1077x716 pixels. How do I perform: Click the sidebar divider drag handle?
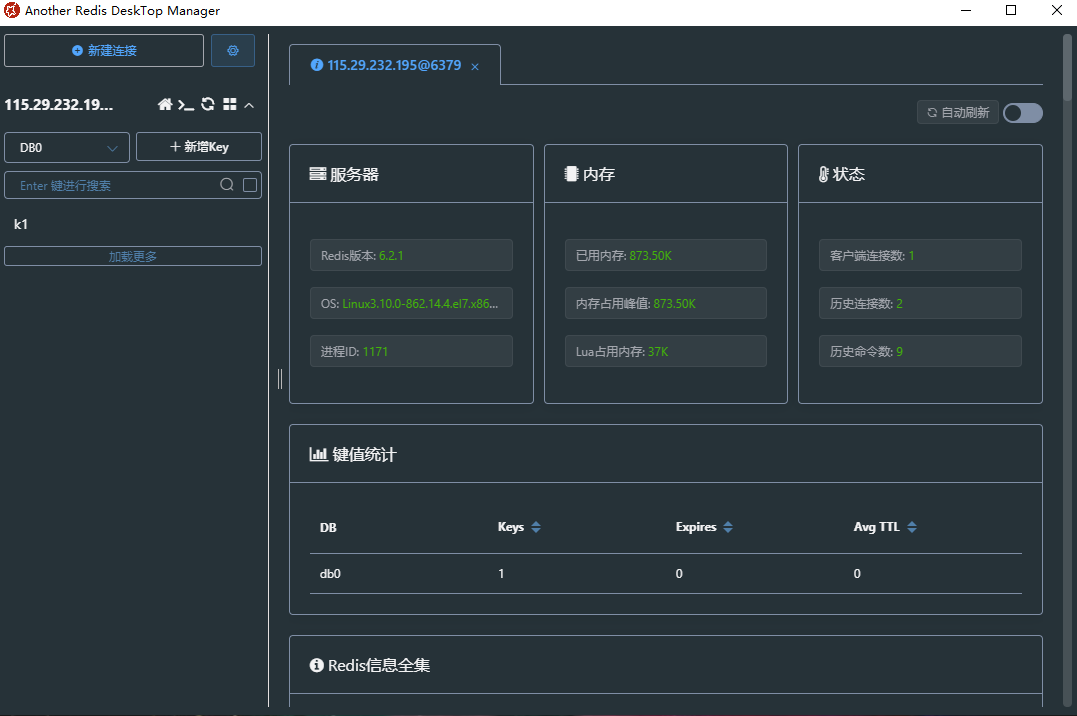(x=280, y=379)
